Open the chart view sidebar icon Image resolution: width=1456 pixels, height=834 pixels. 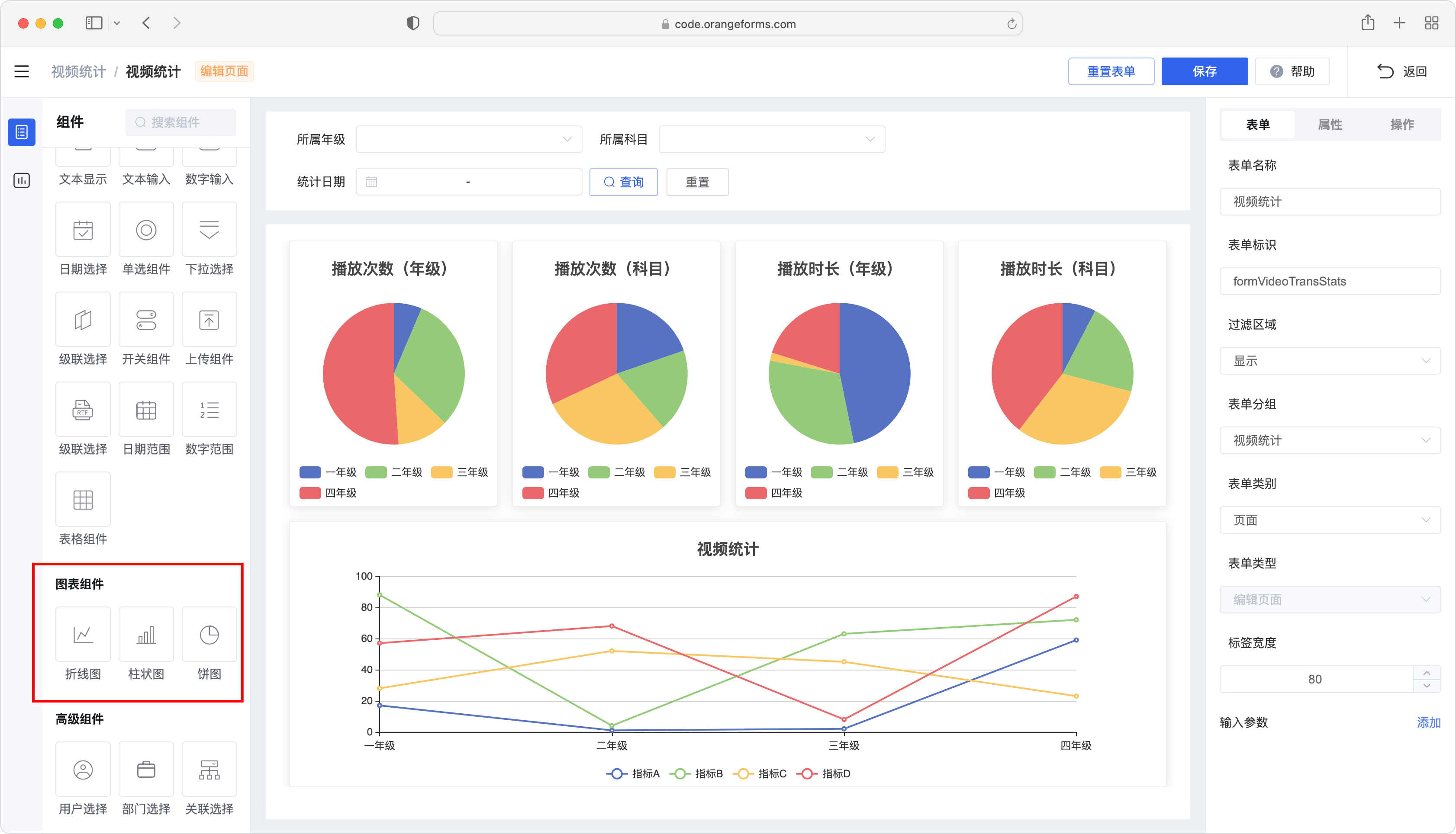[x=21, y=180]
